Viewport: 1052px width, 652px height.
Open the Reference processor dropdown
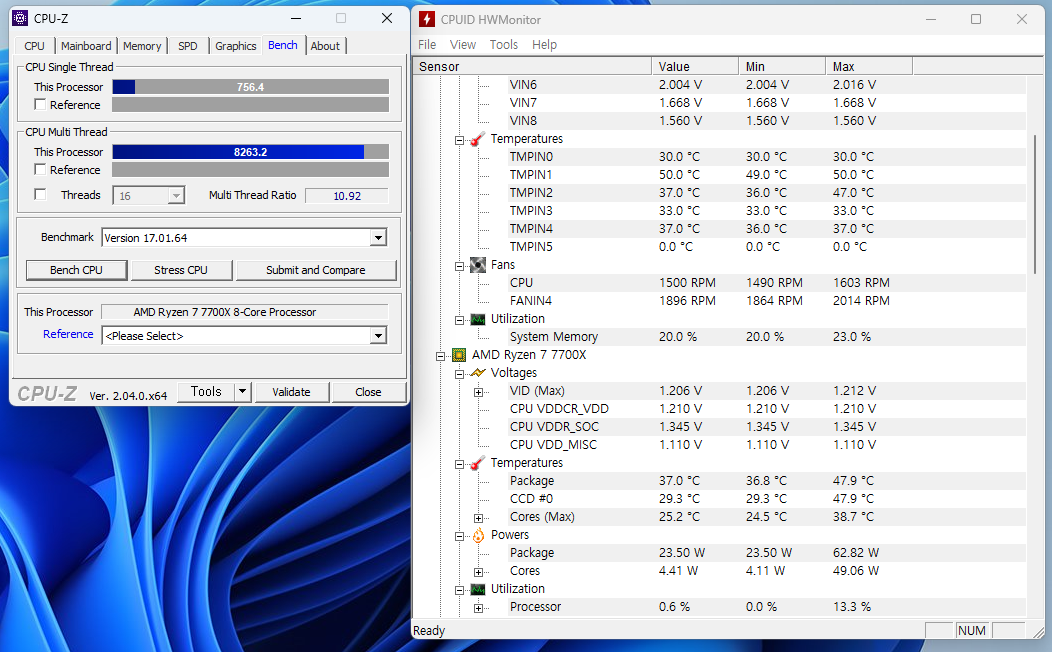pos(378,335)
